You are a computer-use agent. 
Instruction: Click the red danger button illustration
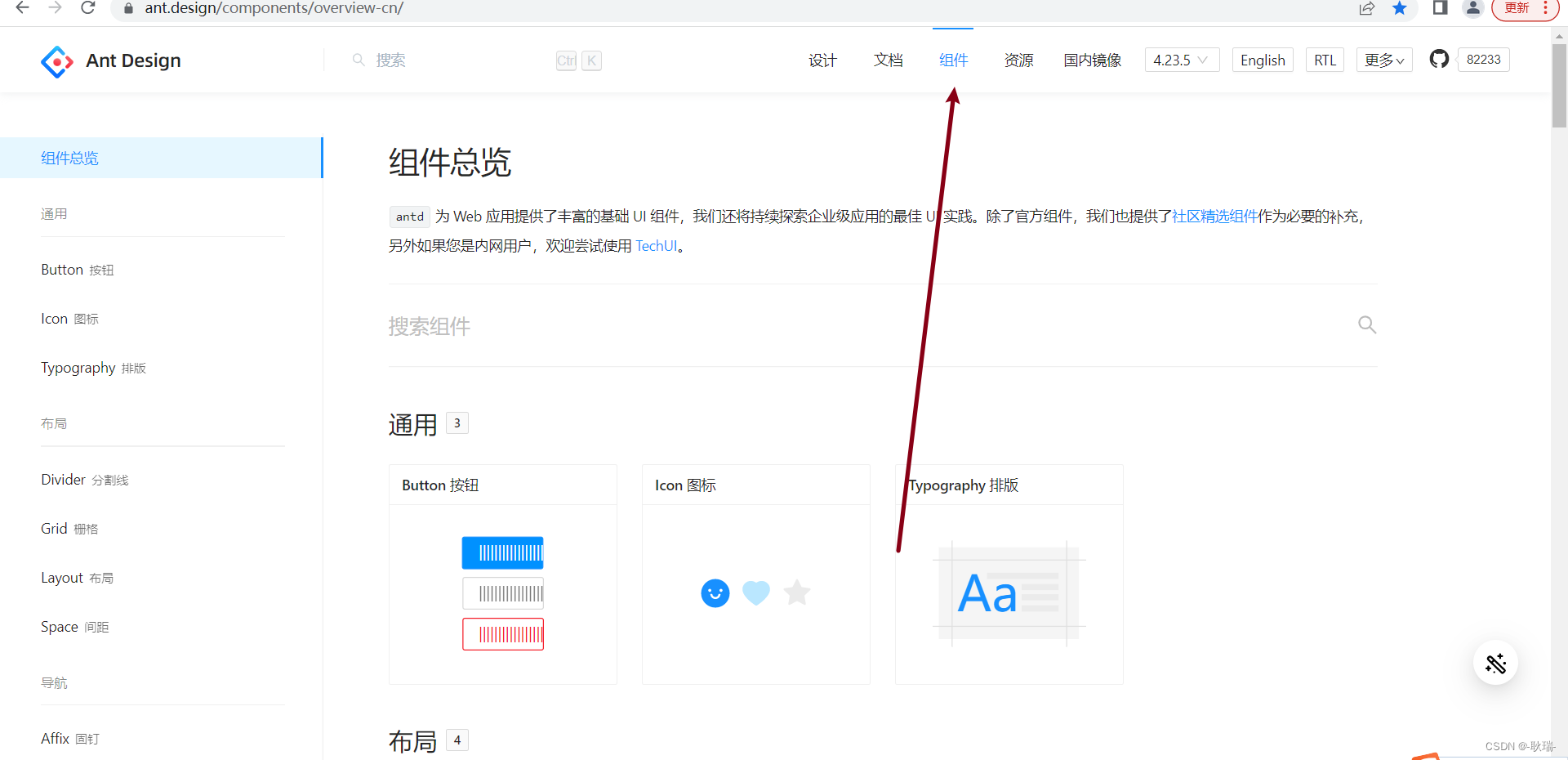(x=503, y=634)
